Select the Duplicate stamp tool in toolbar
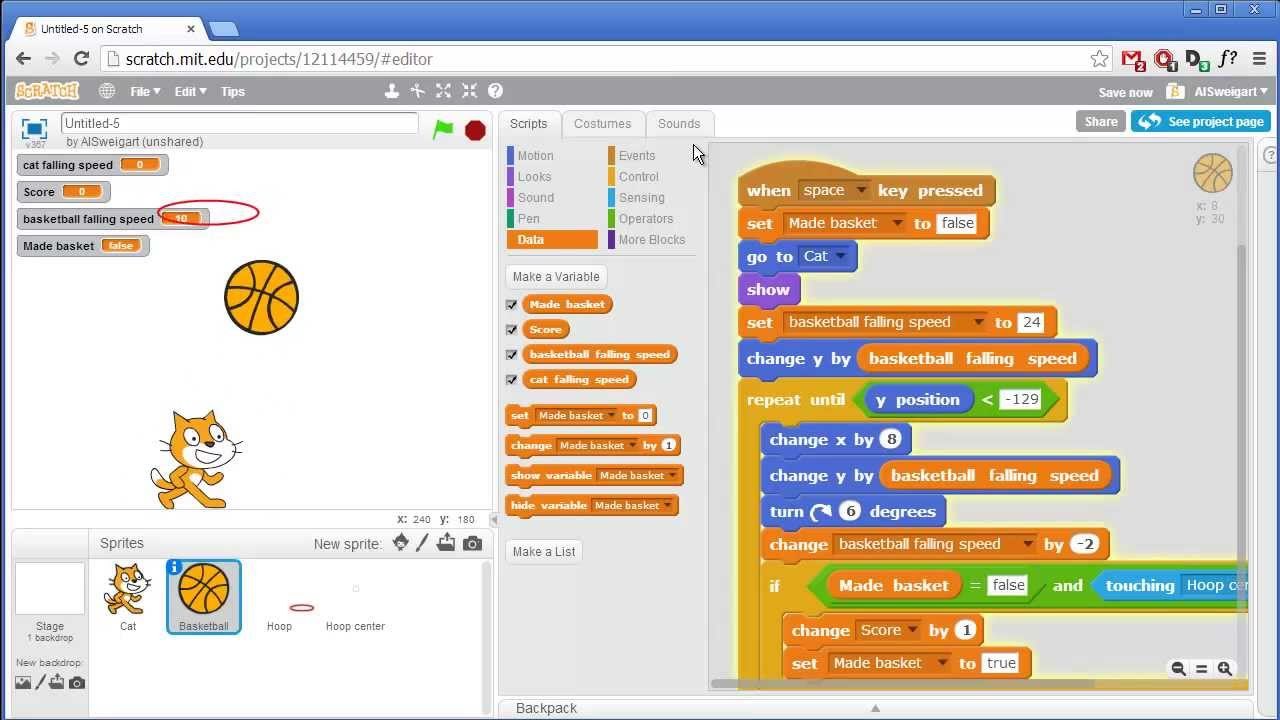Screen dimensions: 1280x720 coord(392,91)
